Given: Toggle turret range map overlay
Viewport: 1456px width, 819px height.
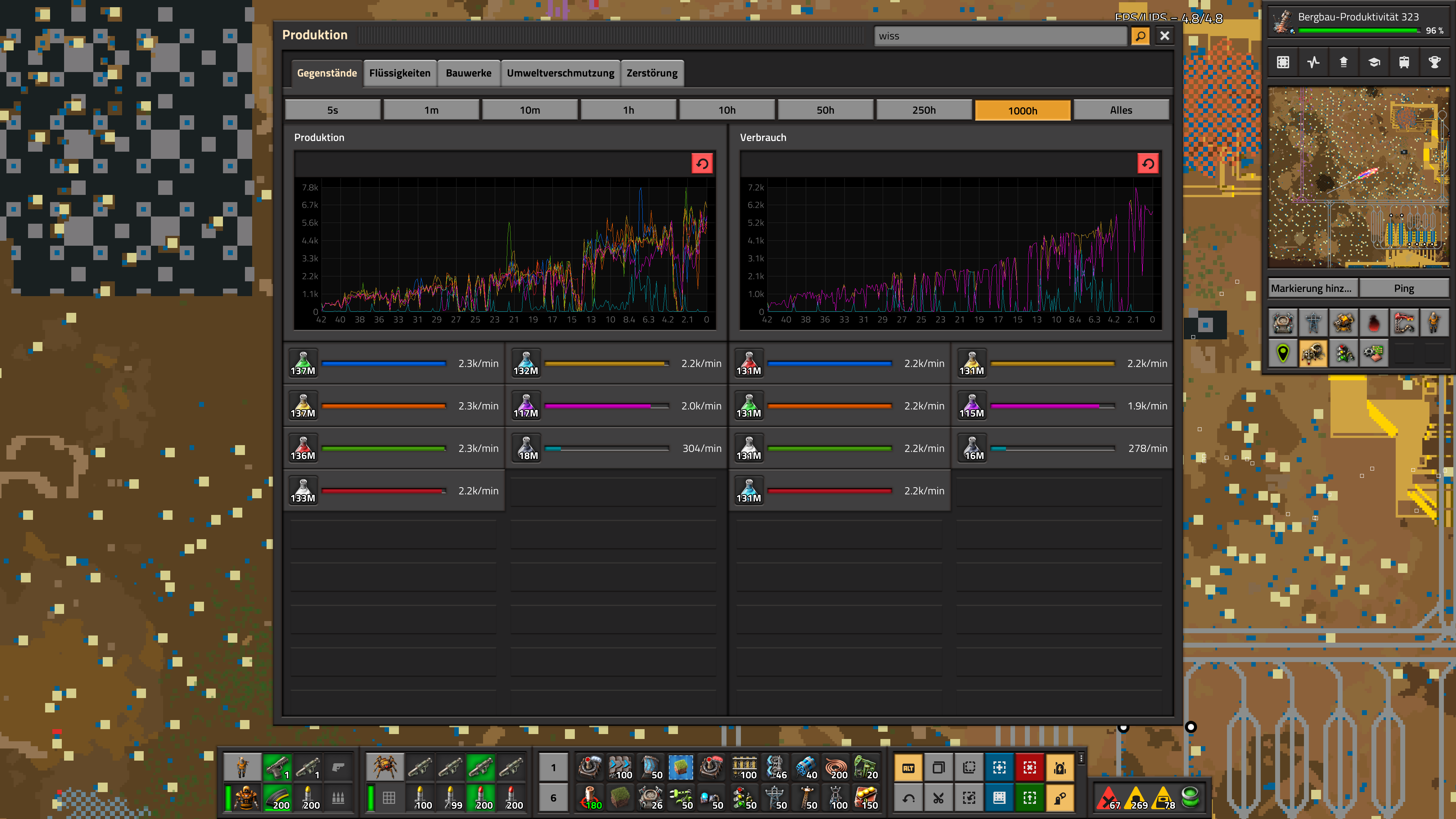Looking at the screenshot, I should (1343, 323).
